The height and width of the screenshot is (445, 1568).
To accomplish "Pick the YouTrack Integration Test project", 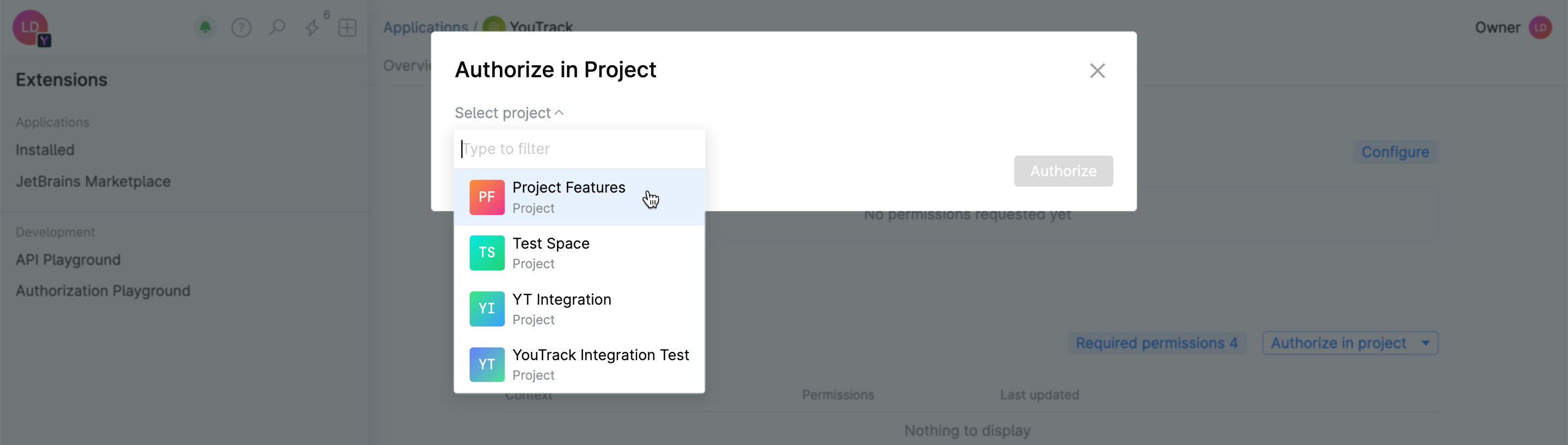I will [x=600, y=364].
